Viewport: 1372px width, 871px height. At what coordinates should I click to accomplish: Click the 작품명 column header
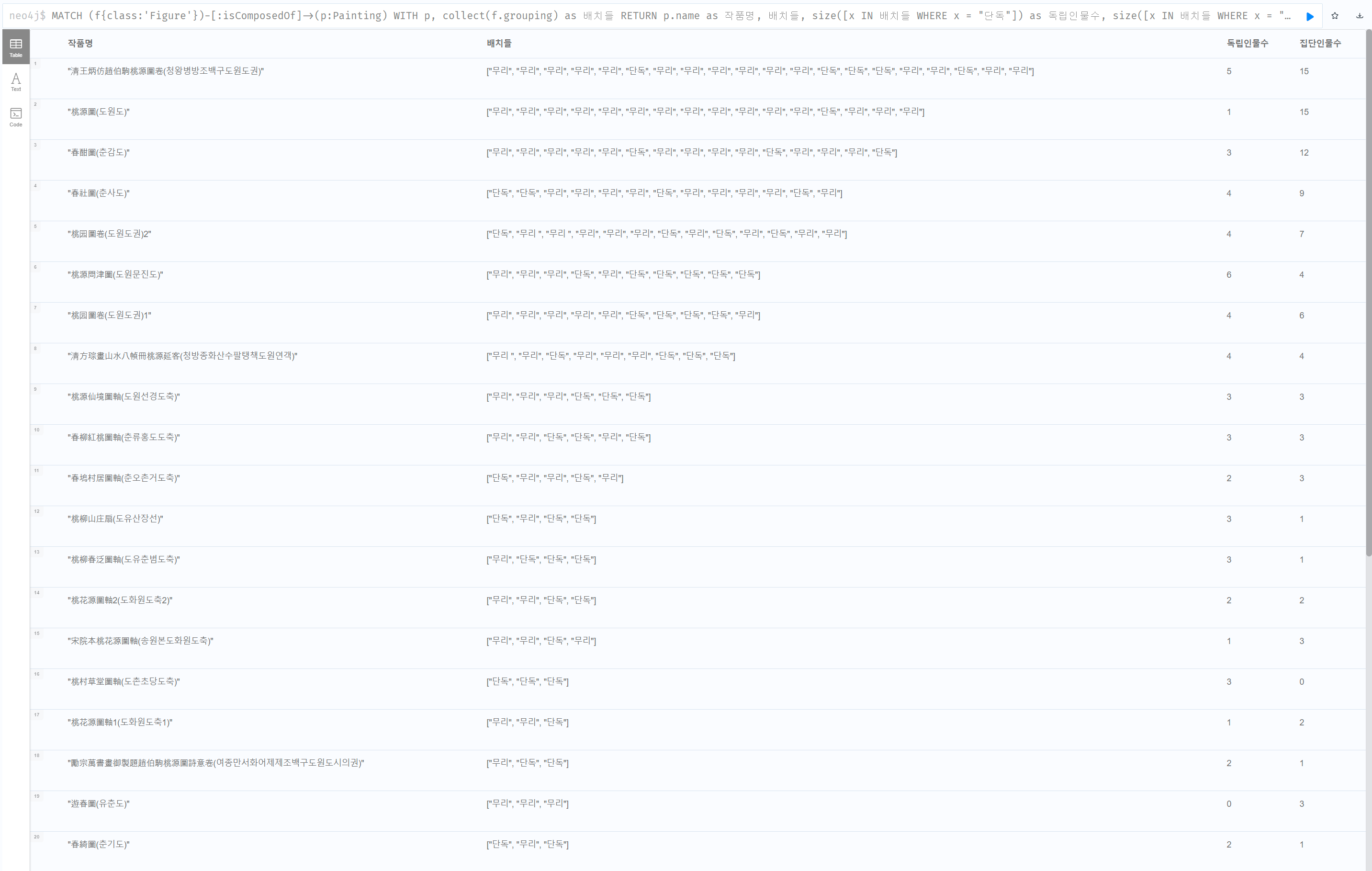[80, 43]
